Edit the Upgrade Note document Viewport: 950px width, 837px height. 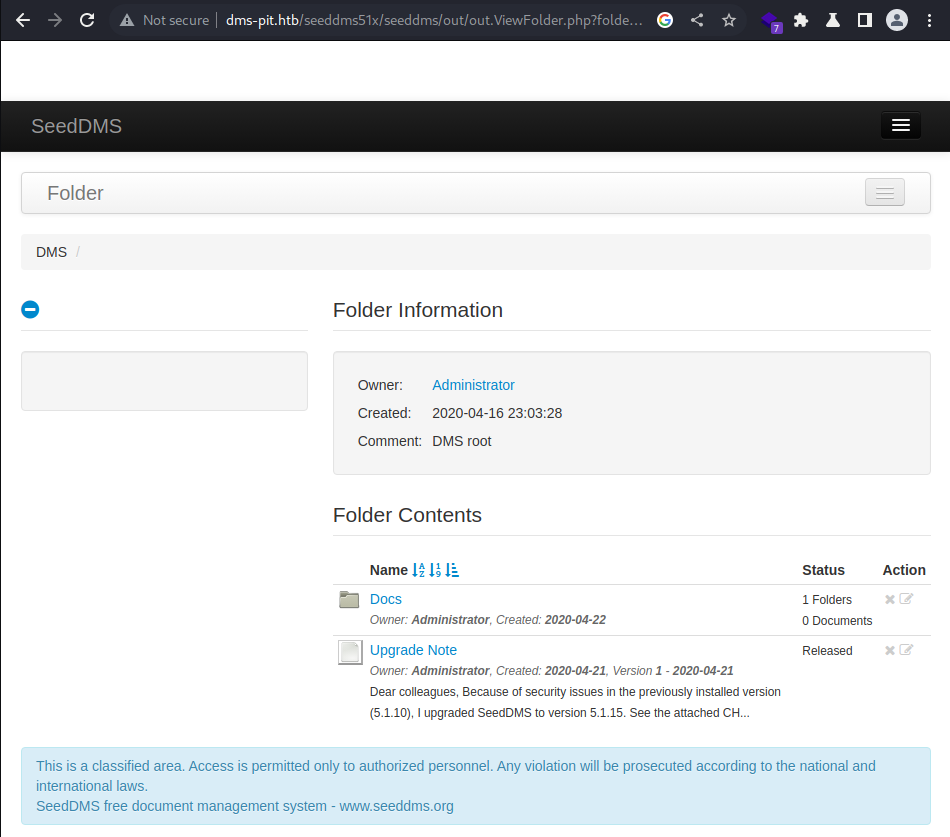(x=906, y=650)
